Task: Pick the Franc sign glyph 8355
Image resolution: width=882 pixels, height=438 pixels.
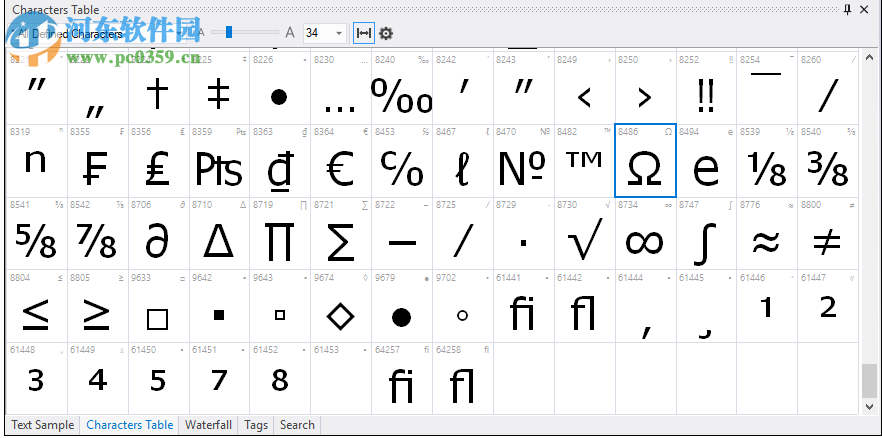Action: [x=98, y=160]
